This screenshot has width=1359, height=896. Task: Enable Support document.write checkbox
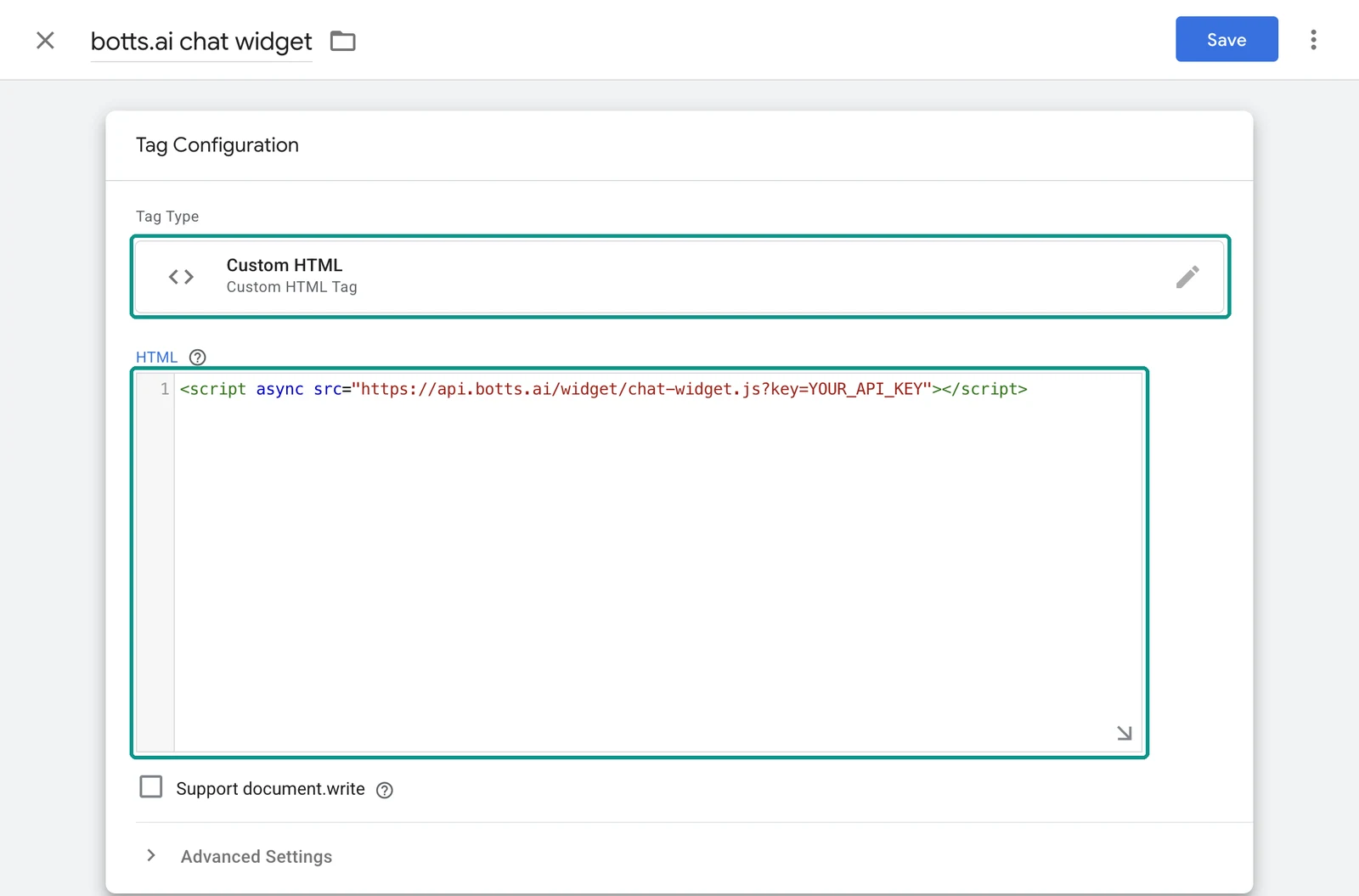tap(151, 786)
